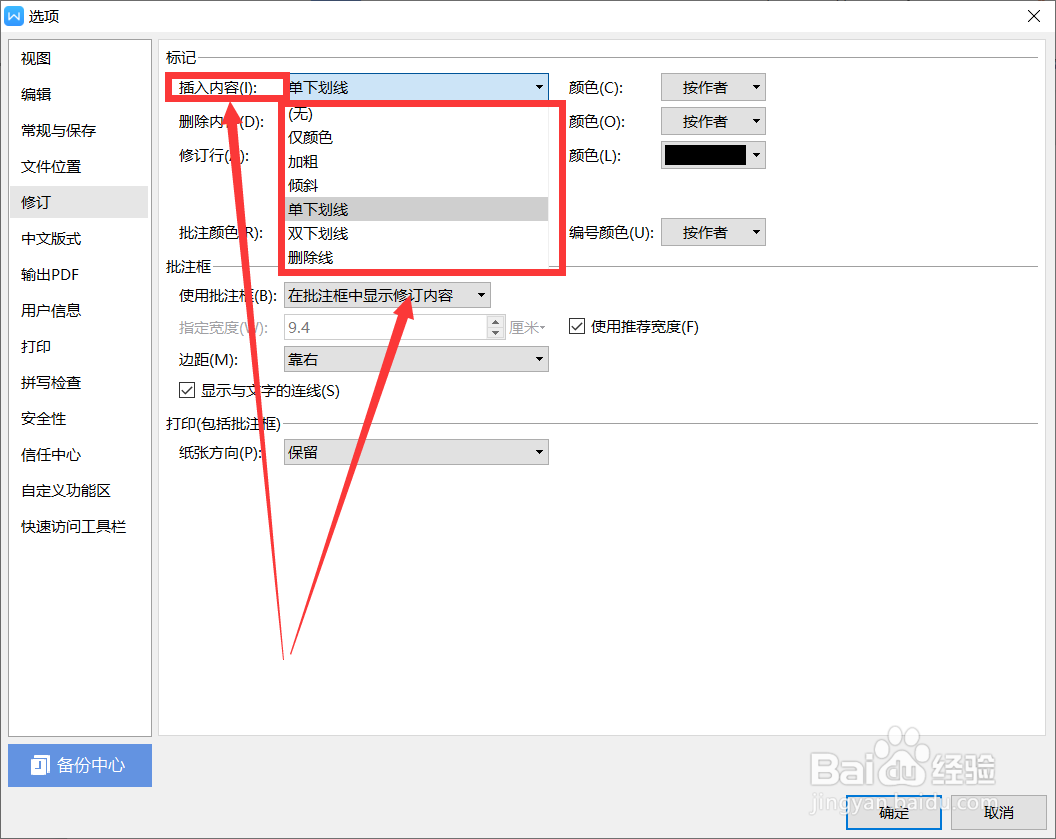The width and height of the screenshot is (1056, 839).
Task: Open the 颜色(C) 按作者 dropdown
Action: tap(713, 87)
